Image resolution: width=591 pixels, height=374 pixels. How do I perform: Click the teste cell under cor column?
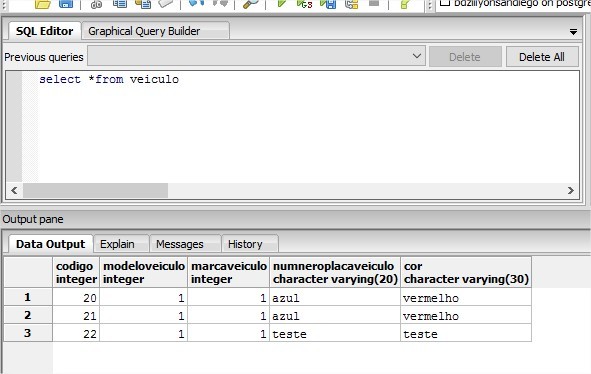(466, 333)
